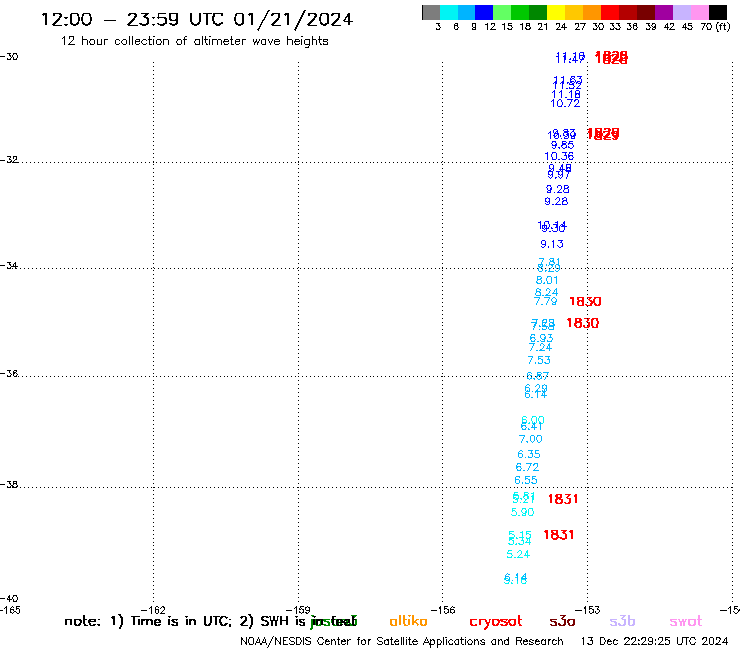The width and height of the screenshot is (740, 650).
Task: Select the wave height value 6.35
Action: click(x=529, y=454)
